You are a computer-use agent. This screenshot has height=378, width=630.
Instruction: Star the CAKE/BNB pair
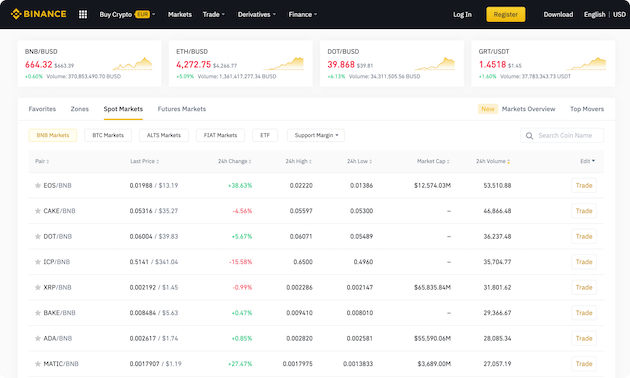point(38,211)
